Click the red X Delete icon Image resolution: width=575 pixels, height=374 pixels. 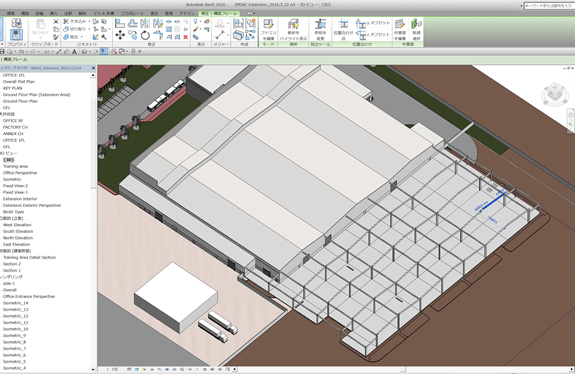tap(186, 37)
